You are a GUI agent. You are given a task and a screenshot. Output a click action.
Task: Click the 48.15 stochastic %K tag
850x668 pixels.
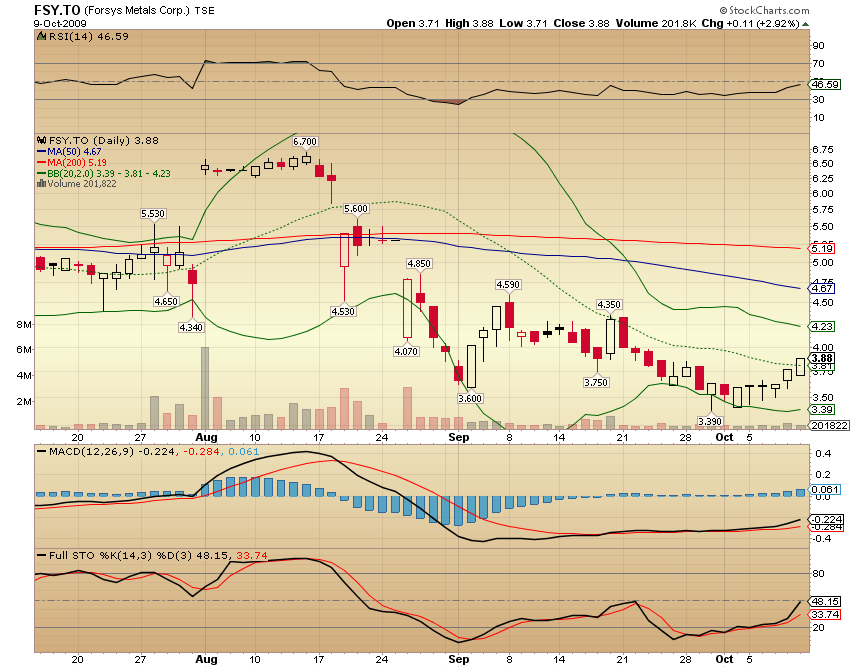825,601
